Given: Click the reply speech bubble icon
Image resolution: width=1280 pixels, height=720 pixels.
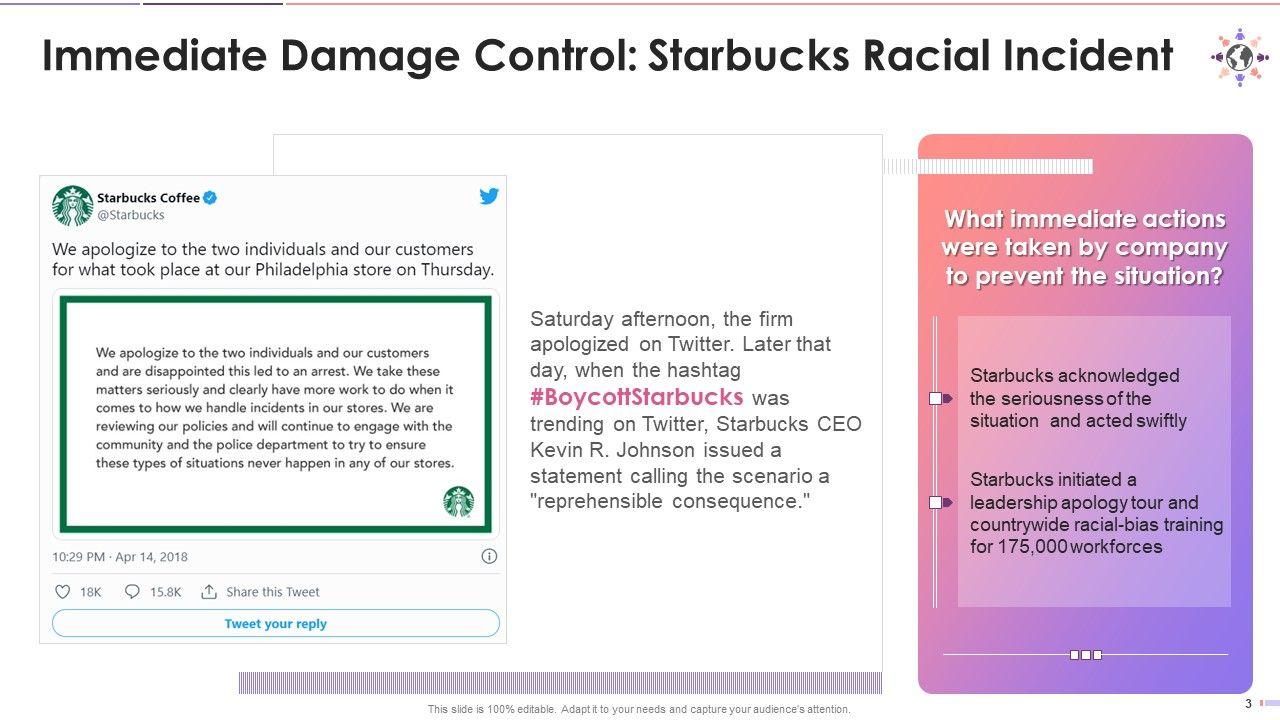Looking at the screenshot, I should (132, 592).
